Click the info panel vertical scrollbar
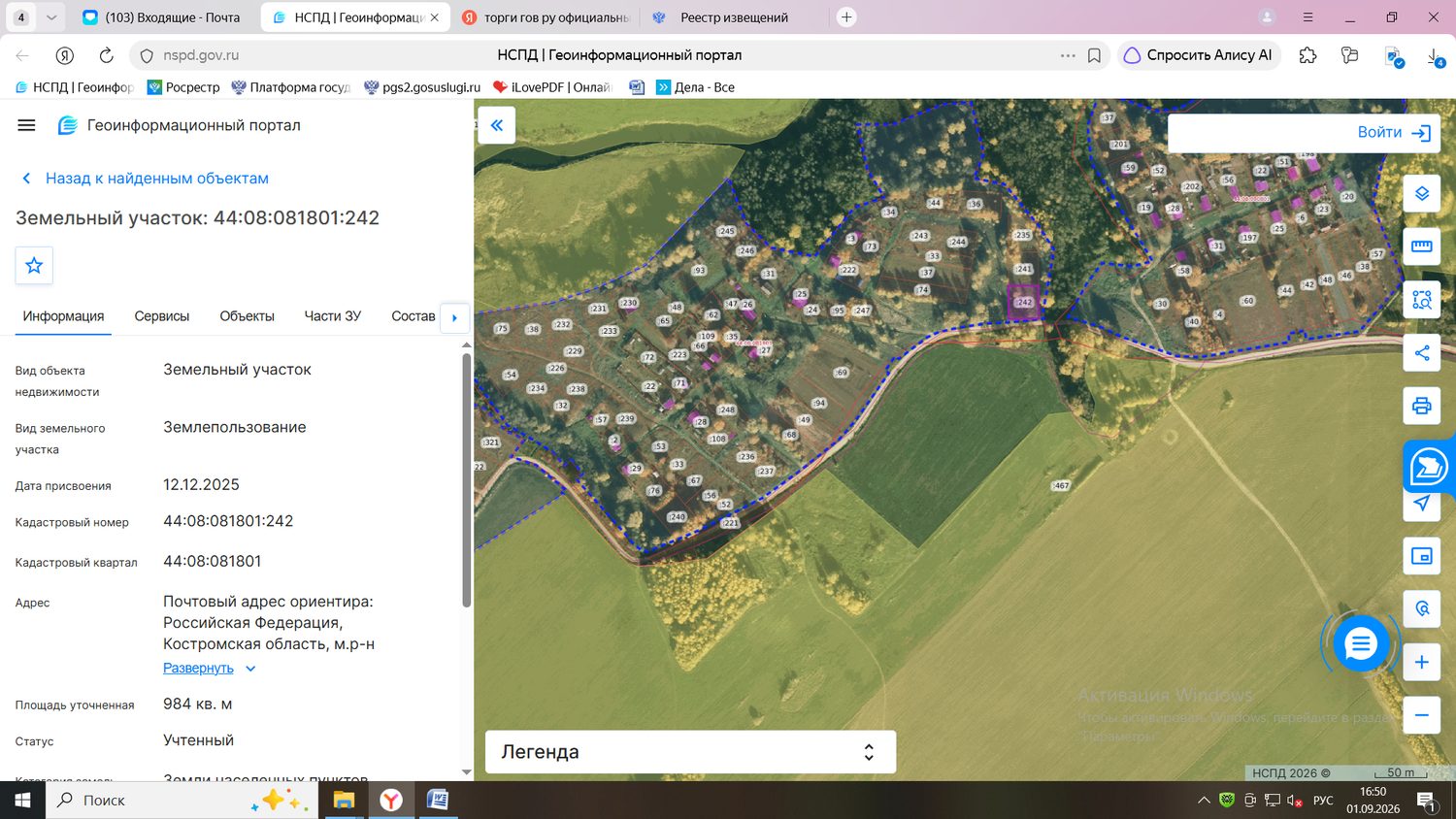The height and width of the screenshot is (819, 1456). click(x=467, y=480)
